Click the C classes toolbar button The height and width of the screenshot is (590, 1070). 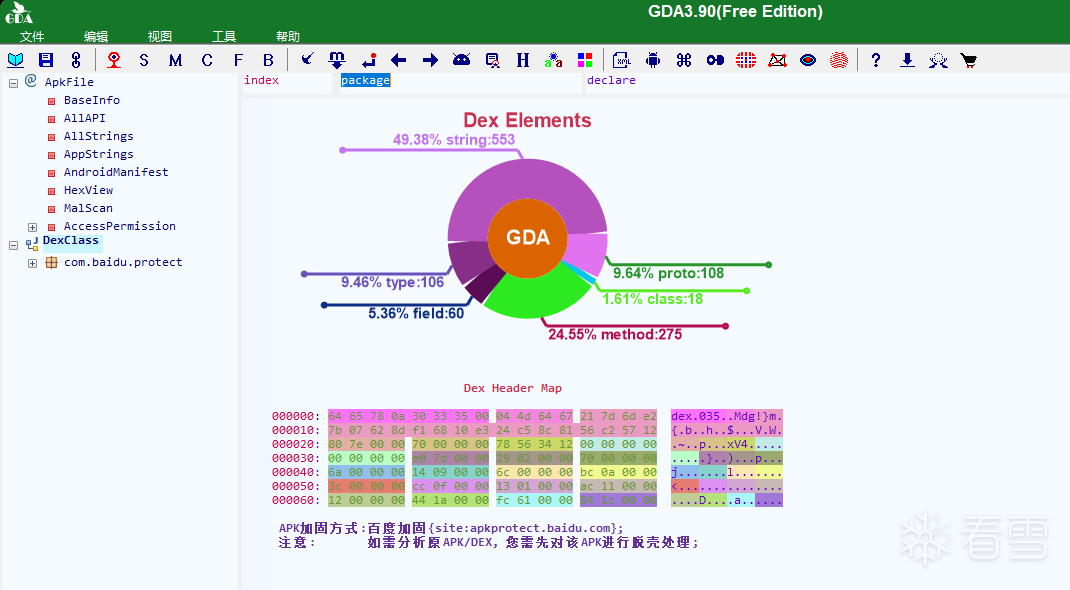click(x=207, y=60)
